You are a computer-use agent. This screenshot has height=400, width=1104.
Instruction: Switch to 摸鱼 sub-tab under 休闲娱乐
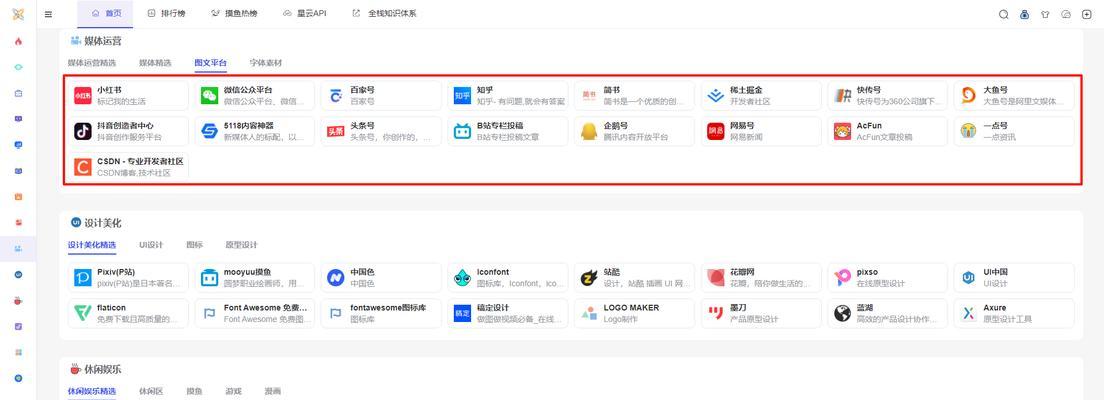pyautogui.click(x=194, y=391)
